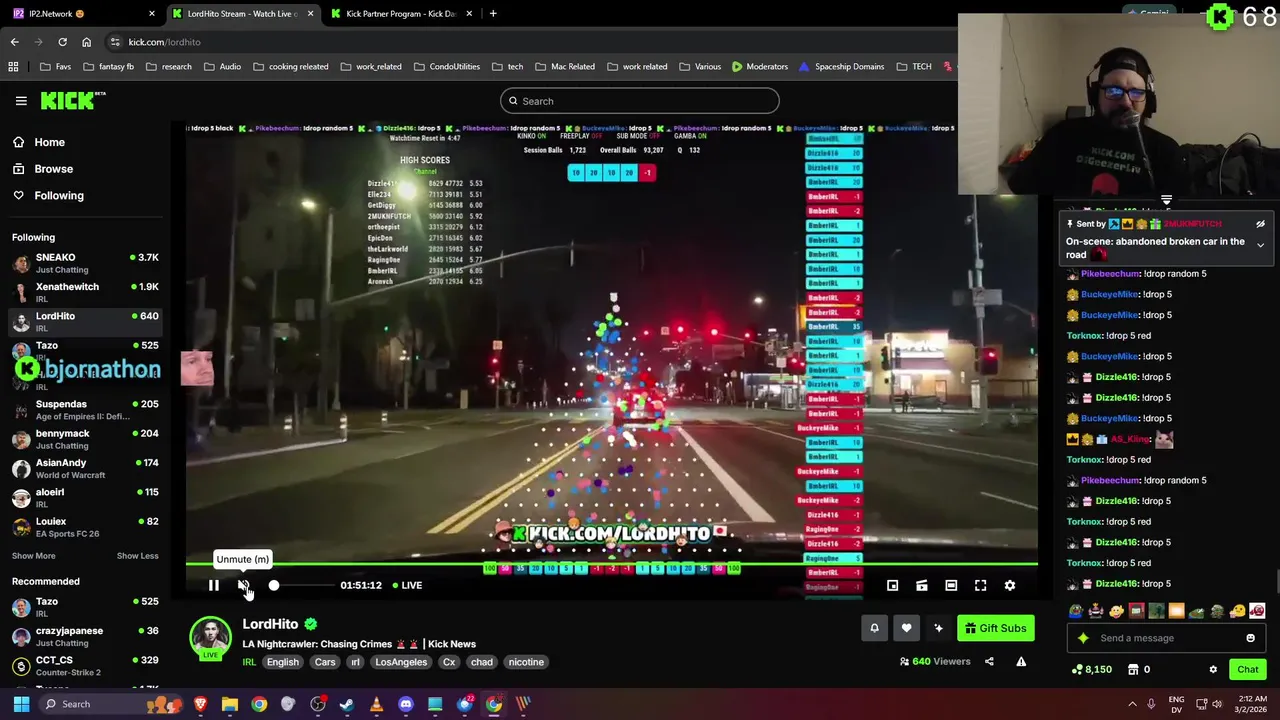The width and height of the screenshot is (1280, 720).
Task: Click the 8,150 channel points balance
Action: pos(1091,670)
